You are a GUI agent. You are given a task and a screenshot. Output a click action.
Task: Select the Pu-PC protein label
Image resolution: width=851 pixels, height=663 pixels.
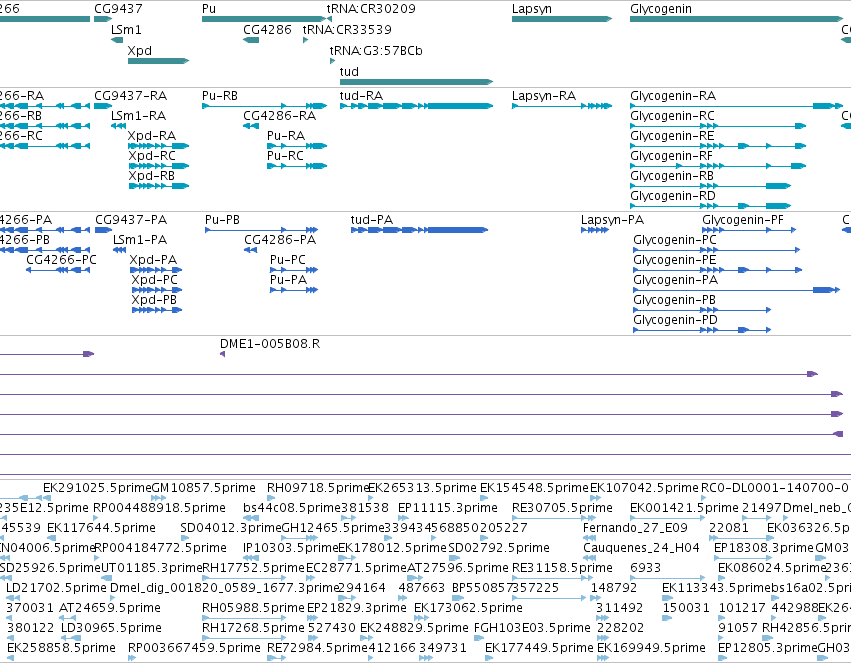(x=288, y=260)
